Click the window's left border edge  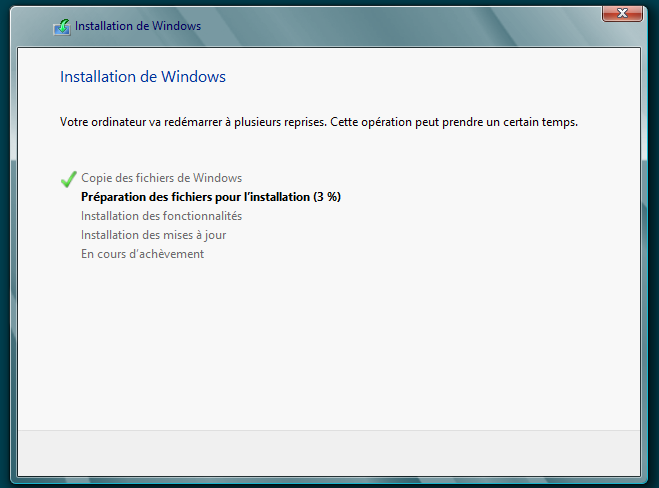pos(14,250)
